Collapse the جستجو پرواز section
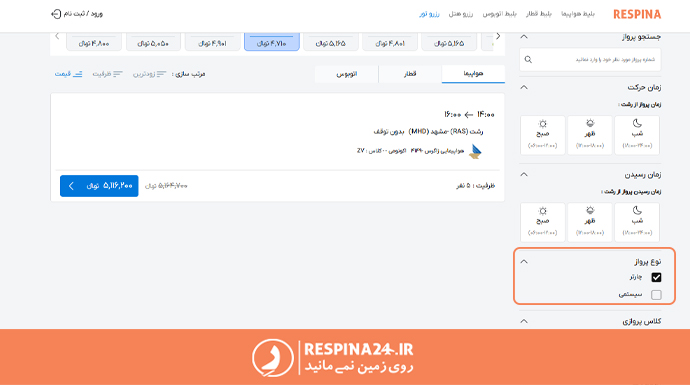Screen dimensions: 690x385 pyautogui.click(x=524, y=37)
